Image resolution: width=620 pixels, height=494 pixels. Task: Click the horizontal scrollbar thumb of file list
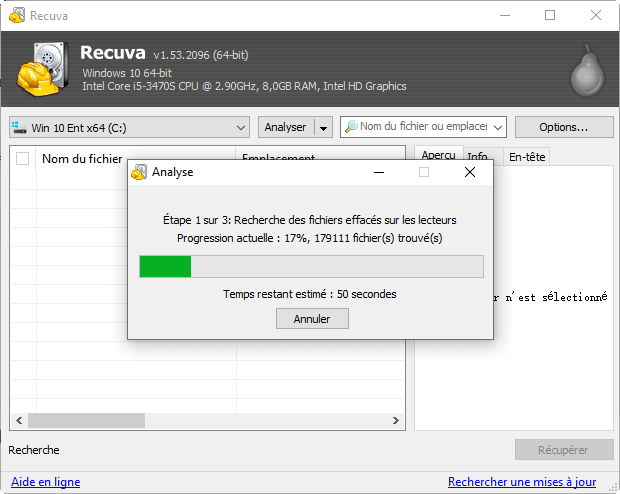(86, 420)
